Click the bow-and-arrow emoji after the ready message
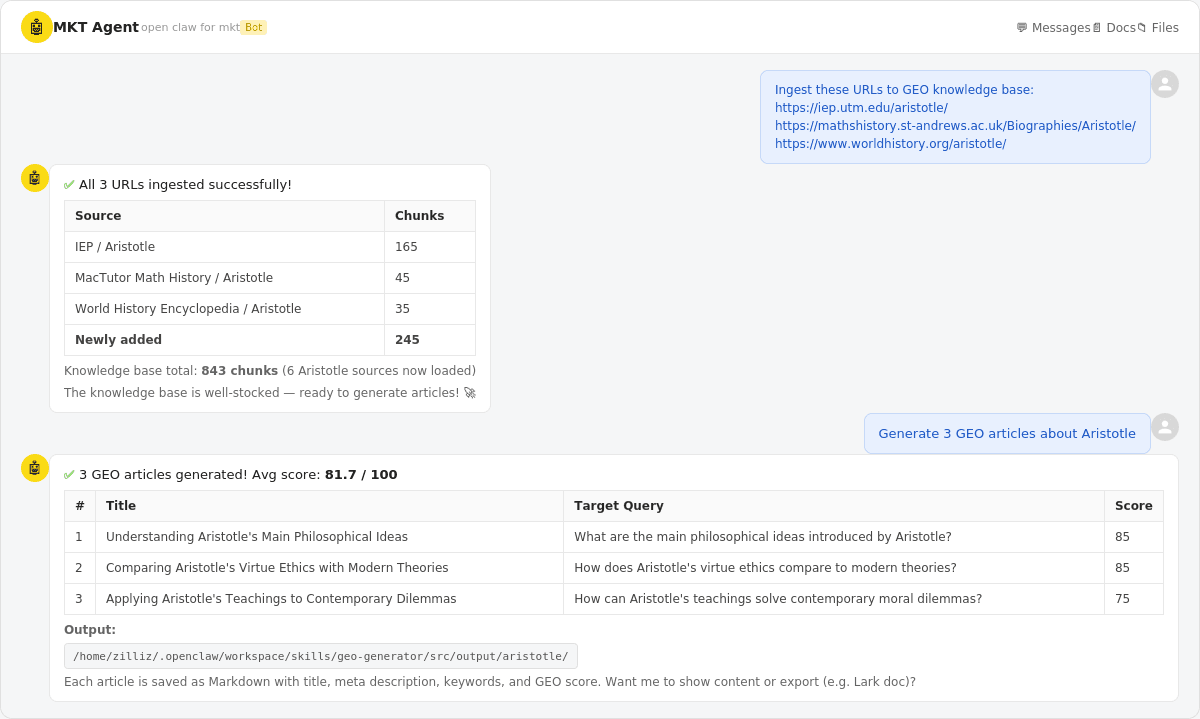 469,392
